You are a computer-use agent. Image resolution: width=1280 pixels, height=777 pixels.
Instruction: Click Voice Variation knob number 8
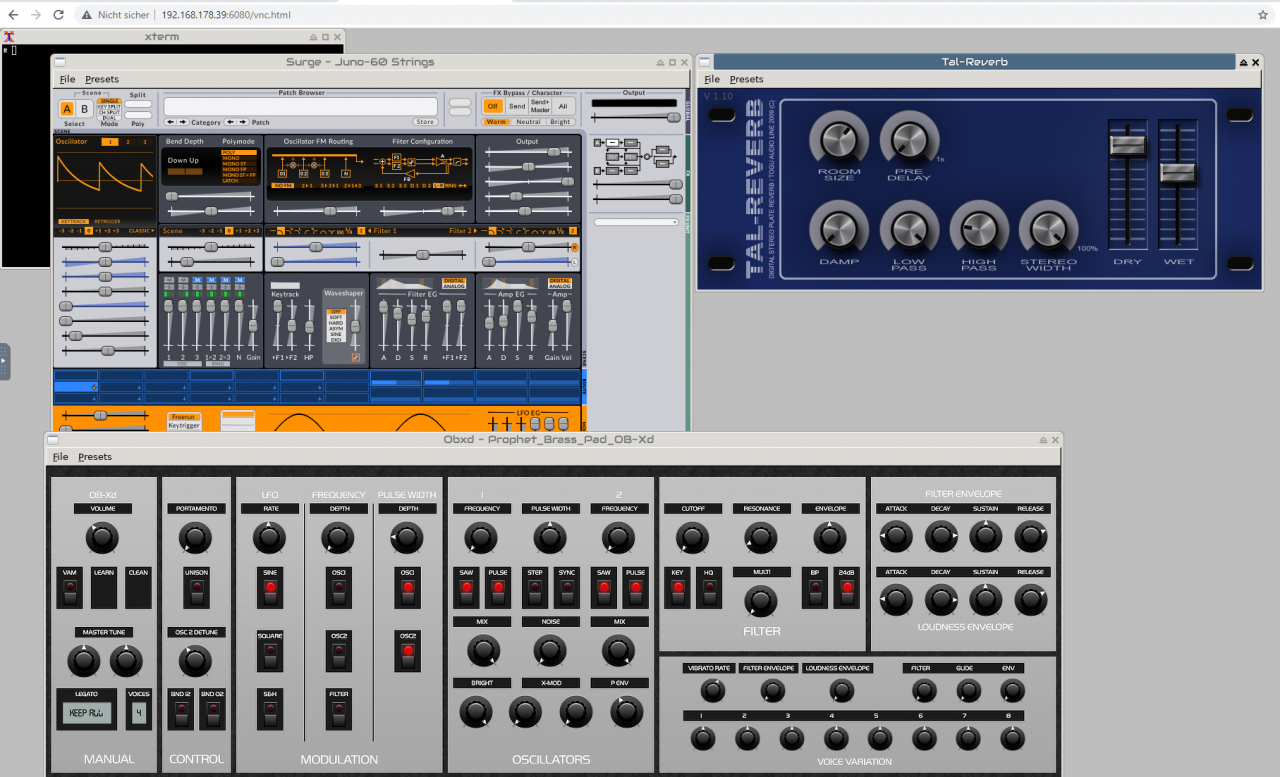point(1012,739)
